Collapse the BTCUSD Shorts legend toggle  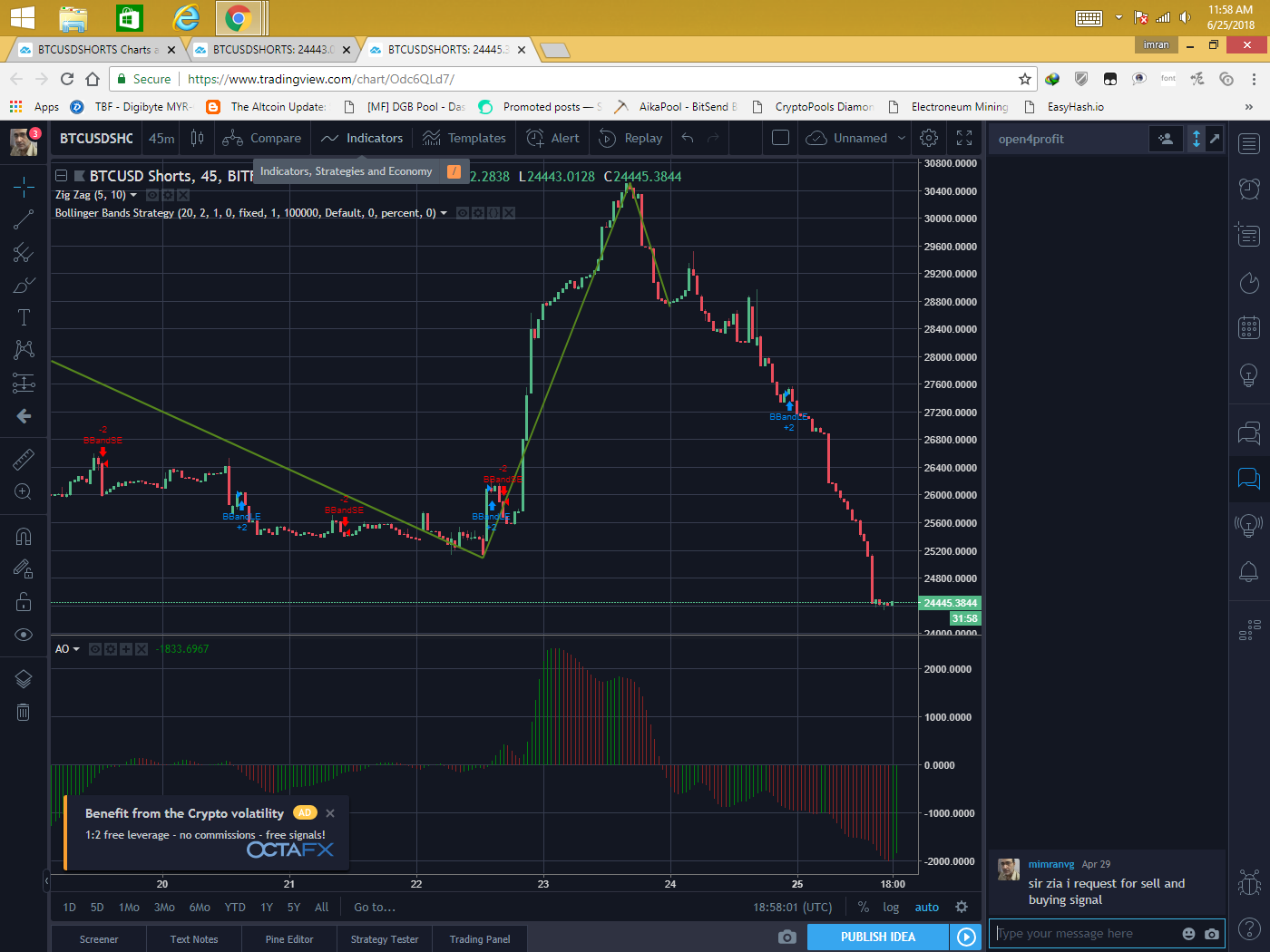(x=61, y=176)
